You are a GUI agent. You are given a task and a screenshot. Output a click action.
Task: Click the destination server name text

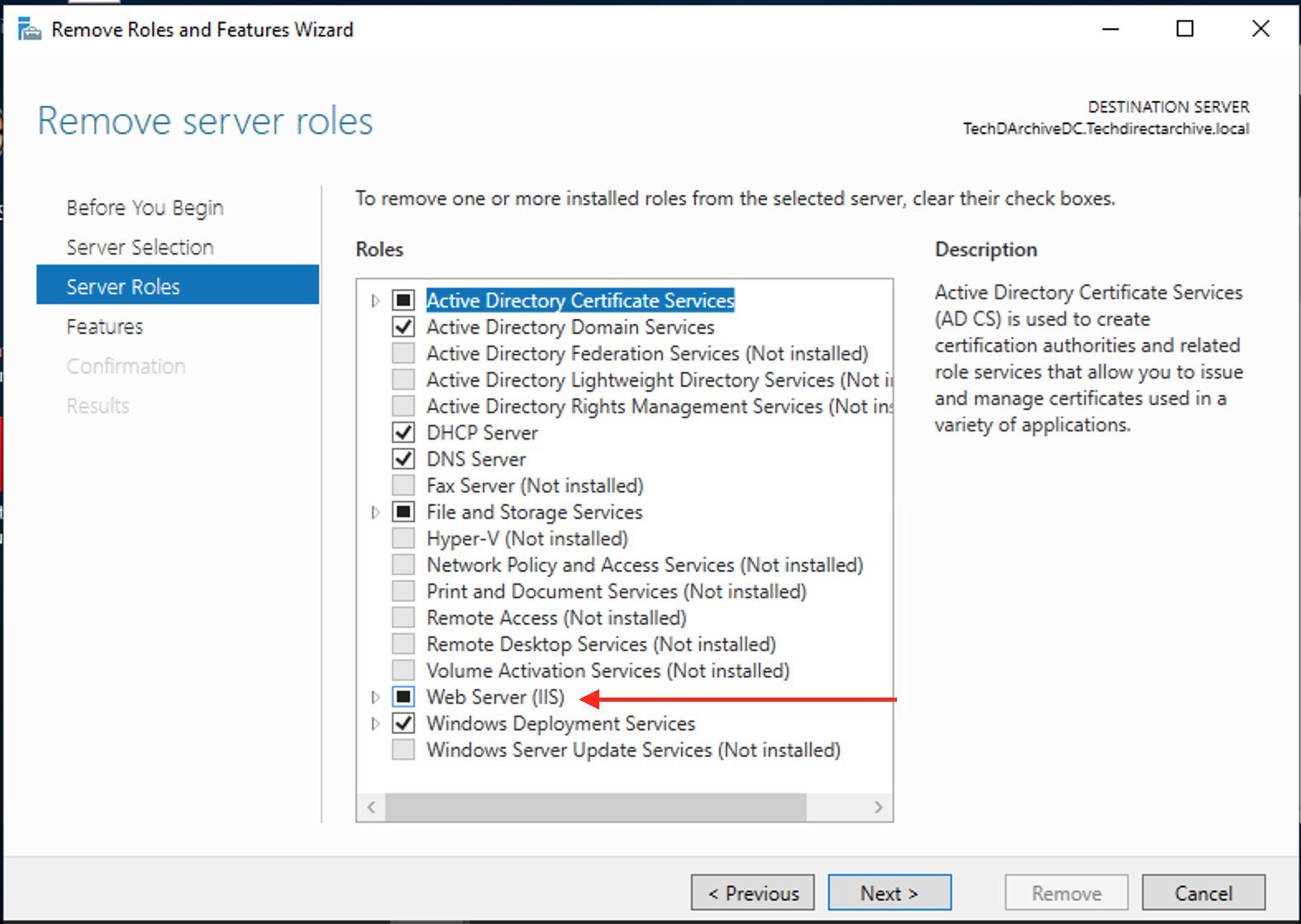1106,129
